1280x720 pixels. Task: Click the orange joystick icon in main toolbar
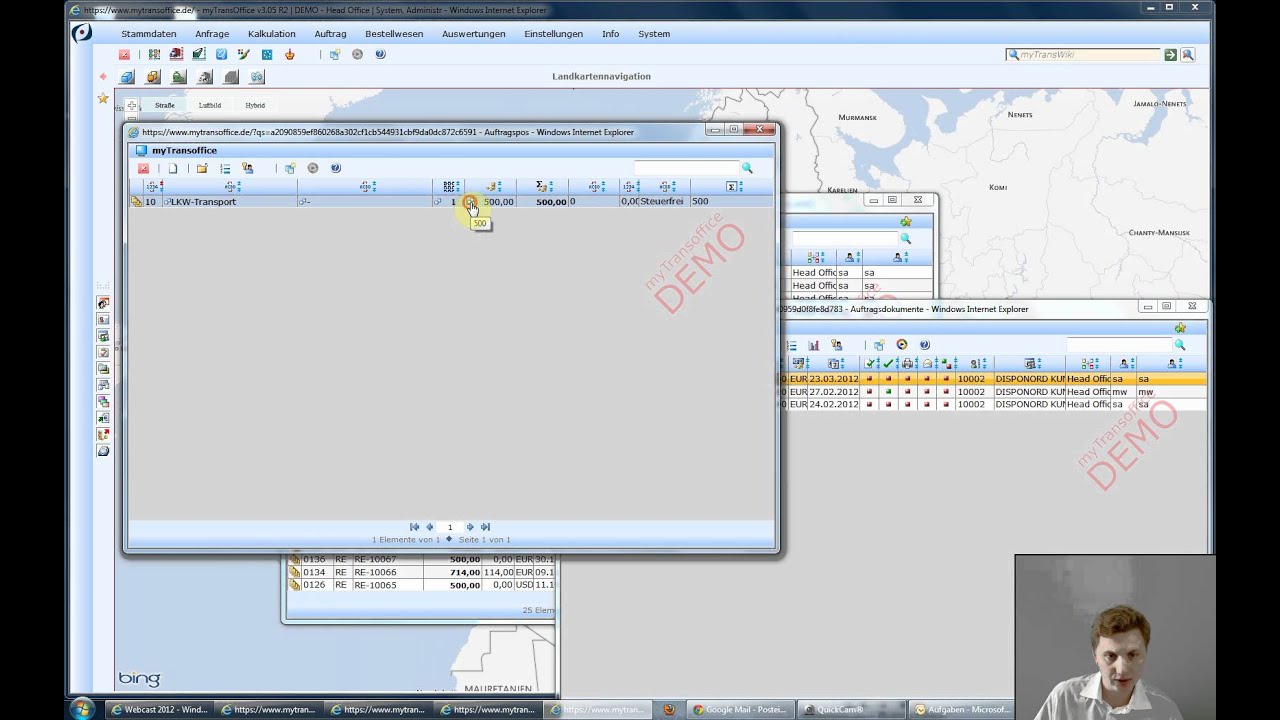[x=289, y=55]
